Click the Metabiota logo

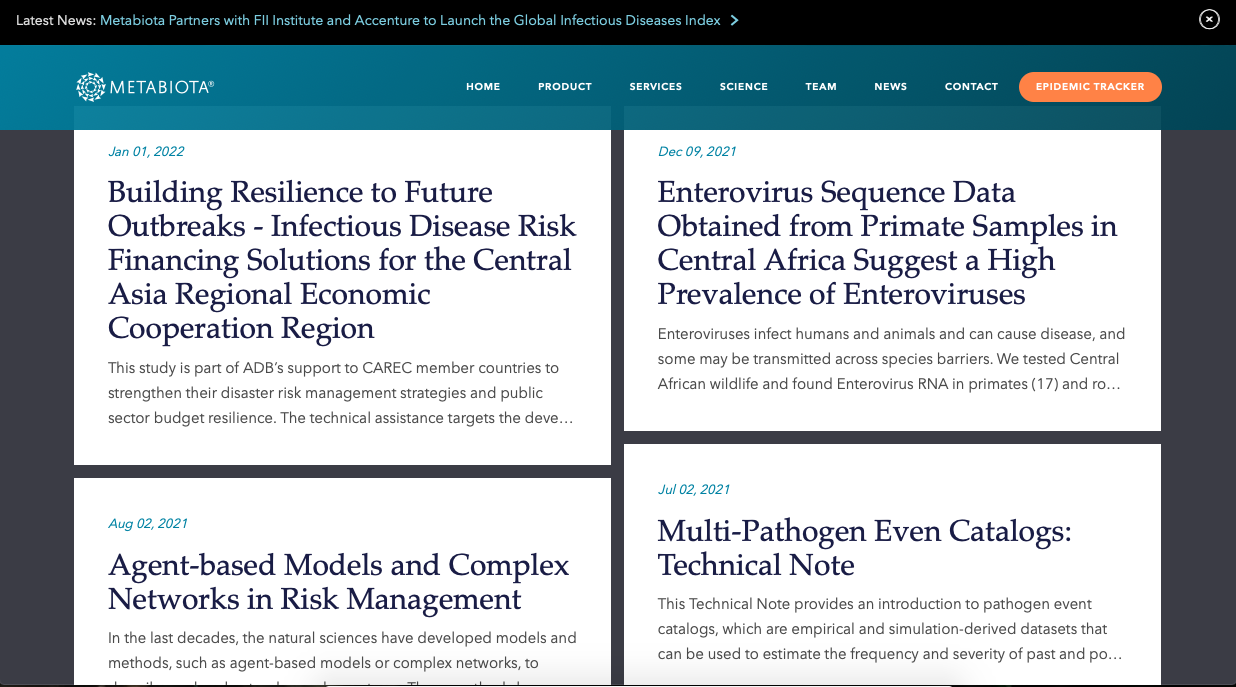click(145, 87)
